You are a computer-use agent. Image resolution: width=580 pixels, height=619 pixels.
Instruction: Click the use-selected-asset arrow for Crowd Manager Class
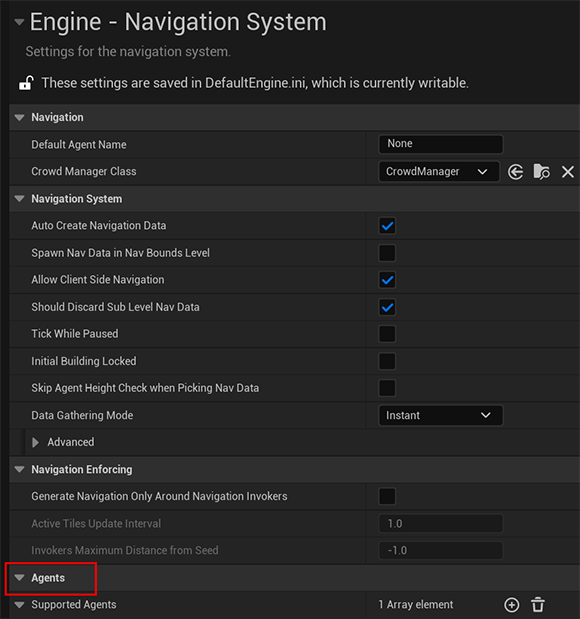516,172
